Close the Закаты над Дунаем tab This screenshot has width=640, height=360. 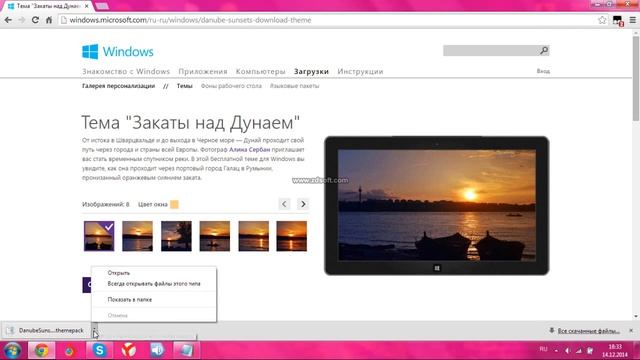86,6
